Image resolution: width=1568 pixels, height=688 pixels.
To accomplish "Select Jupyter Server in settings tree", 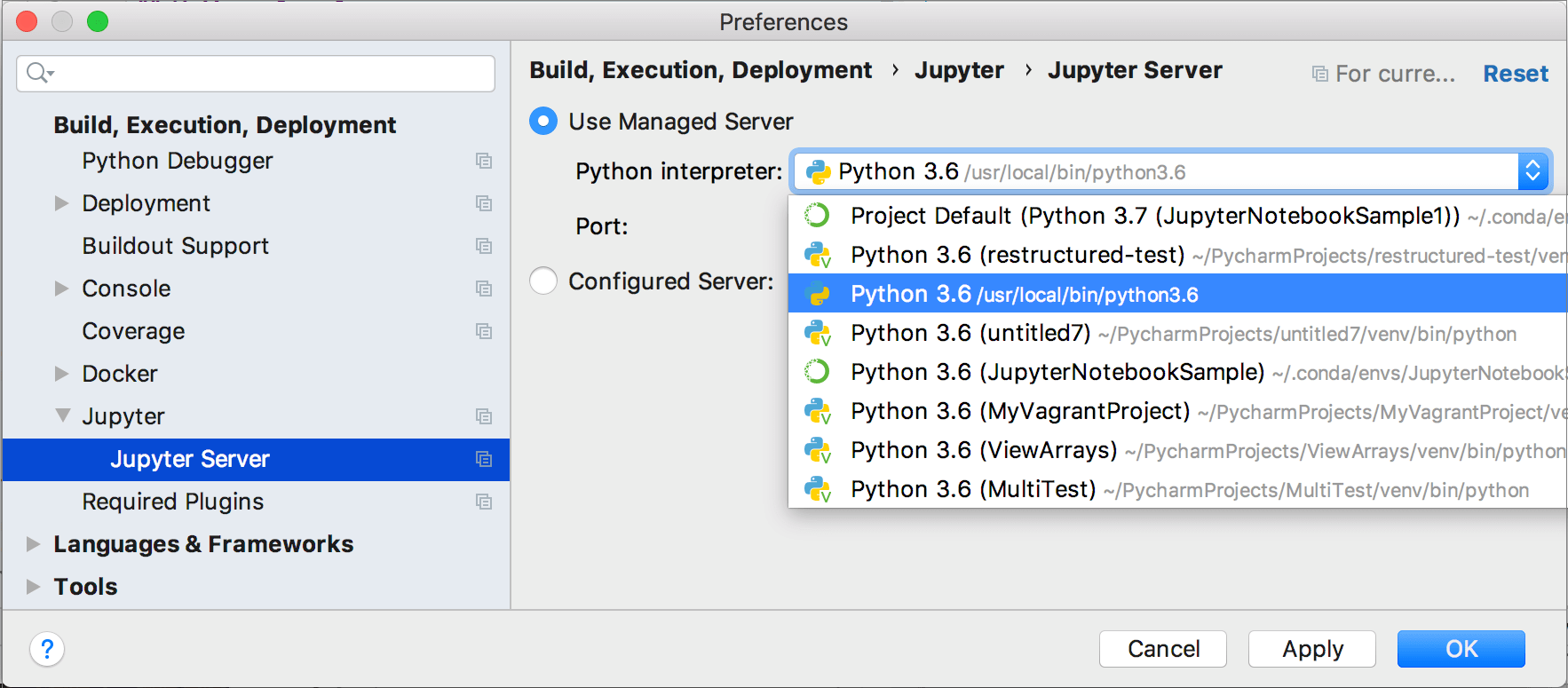I will tap(256, 459).
